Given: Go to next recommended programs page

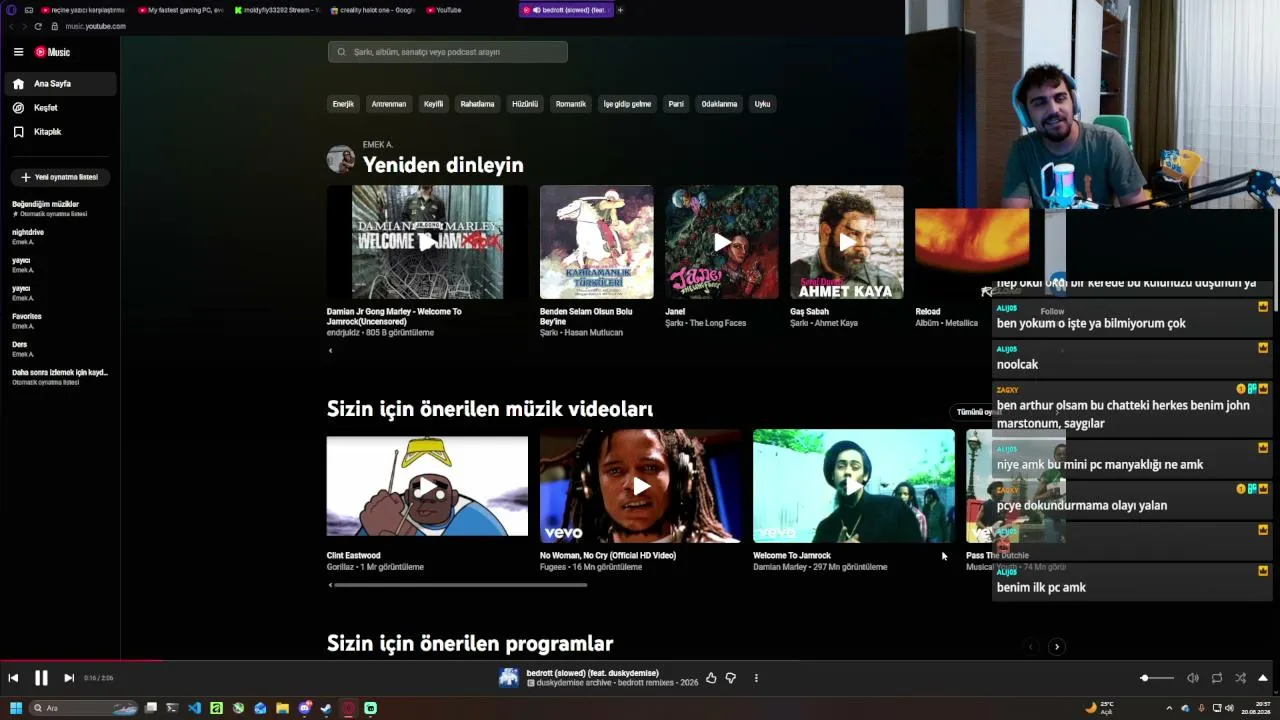Looking at the screenshot, I should point(1057,647).
